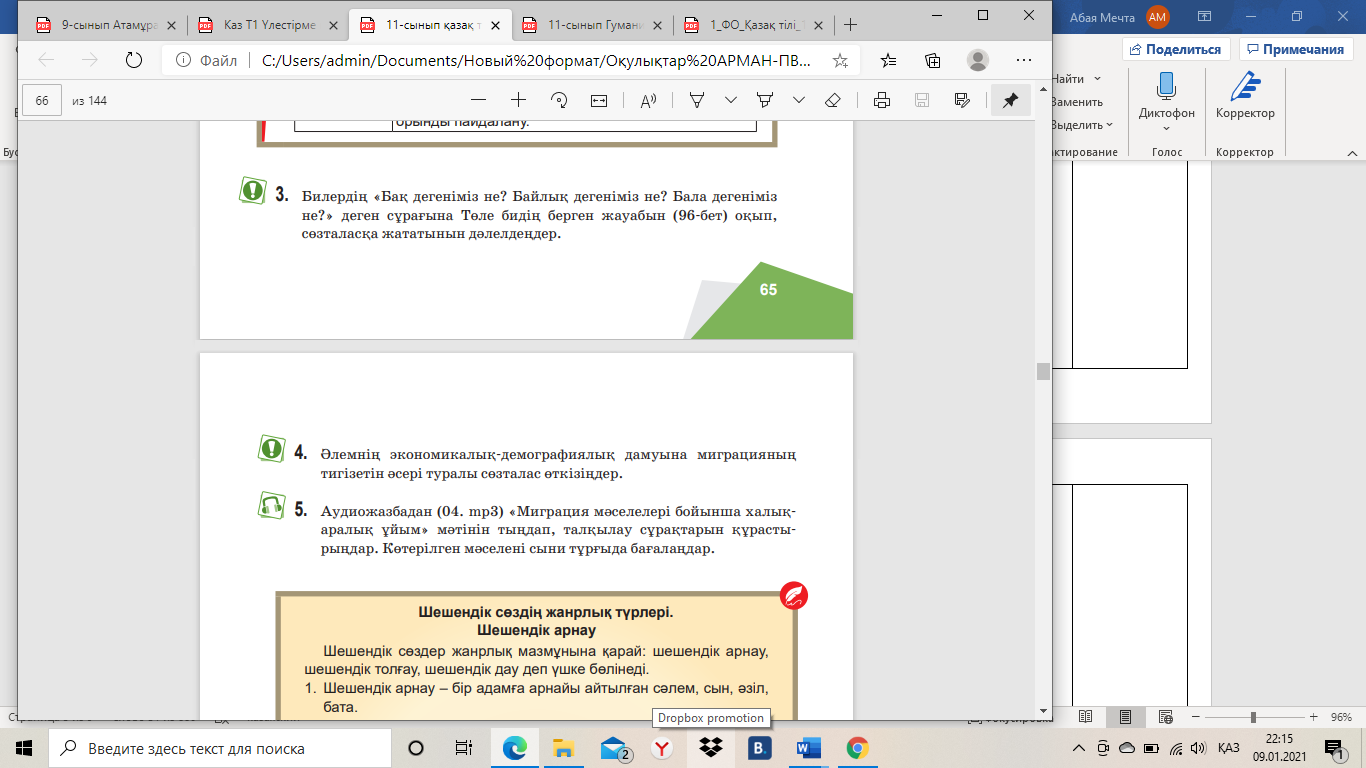Screen dimensions: 1366x768
Task: Close the Каз Т1 Үлестірме tab
Action: pos(333,25)
